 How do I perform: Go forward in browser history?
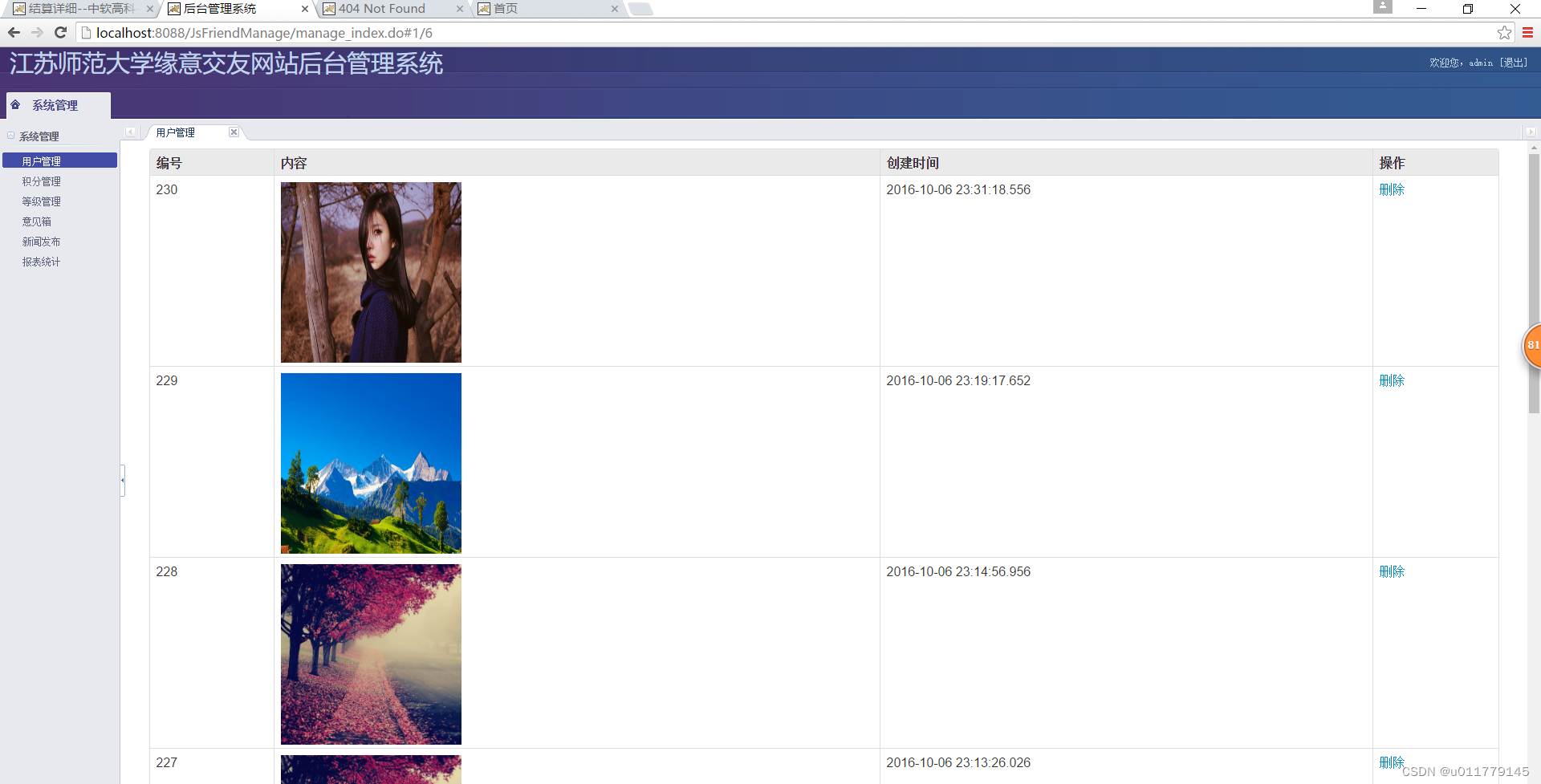(x=37, y=33)
